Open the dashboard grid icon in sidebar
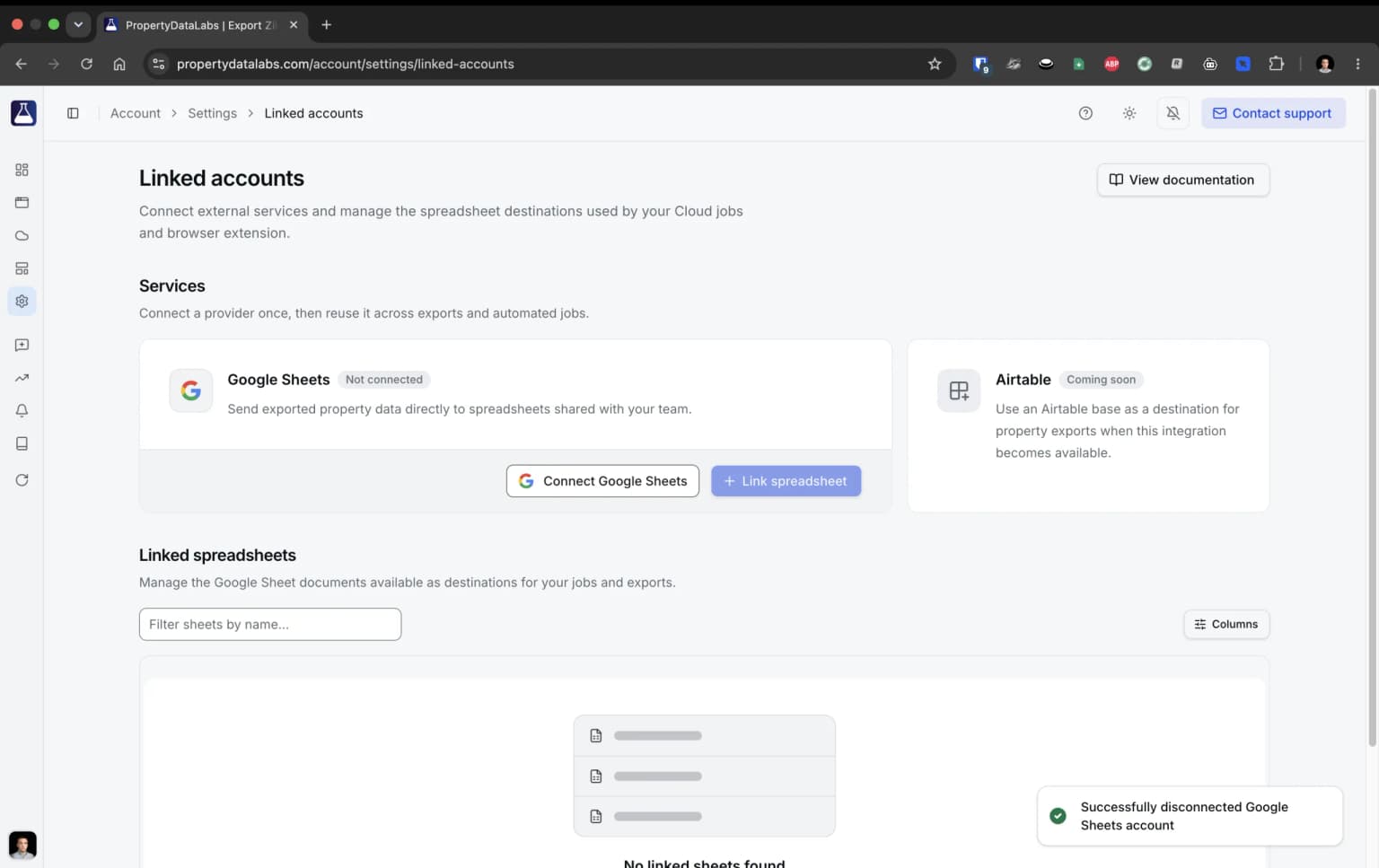1379x868 pixels. point(22,170)
